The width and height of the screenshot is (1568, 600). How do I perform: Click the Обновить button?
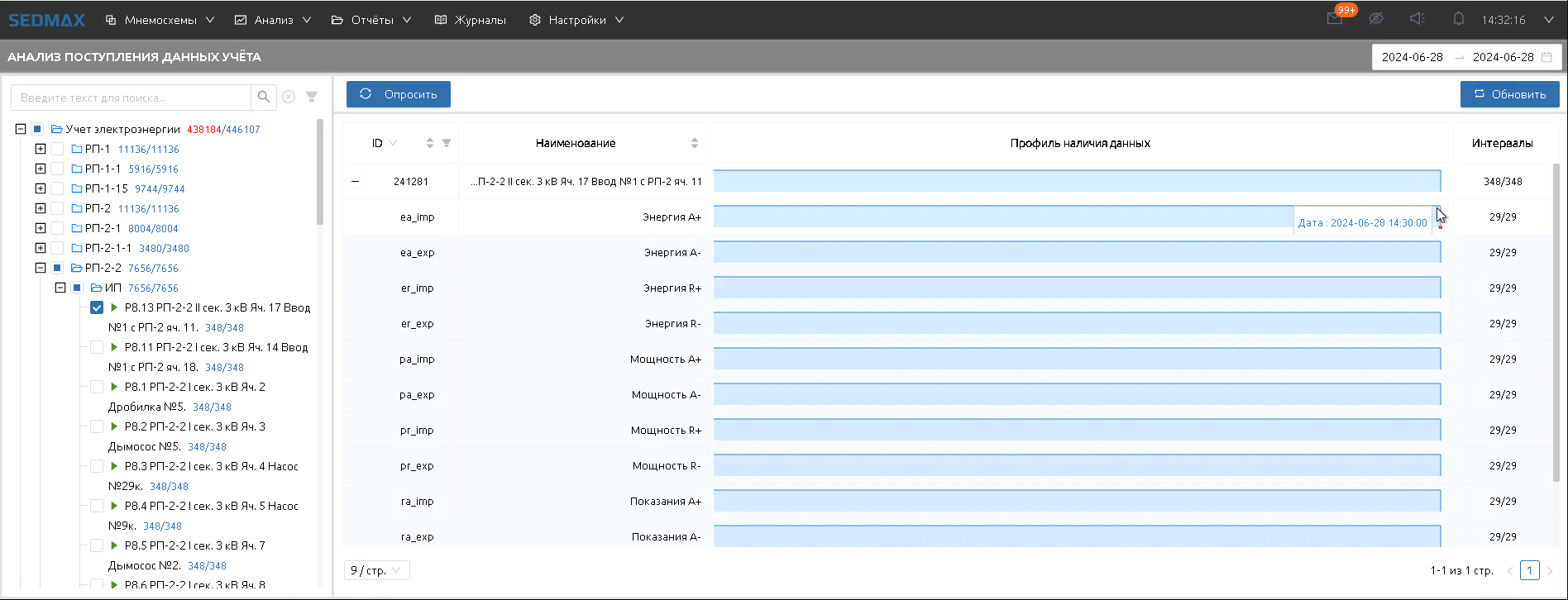[1509, 94]
